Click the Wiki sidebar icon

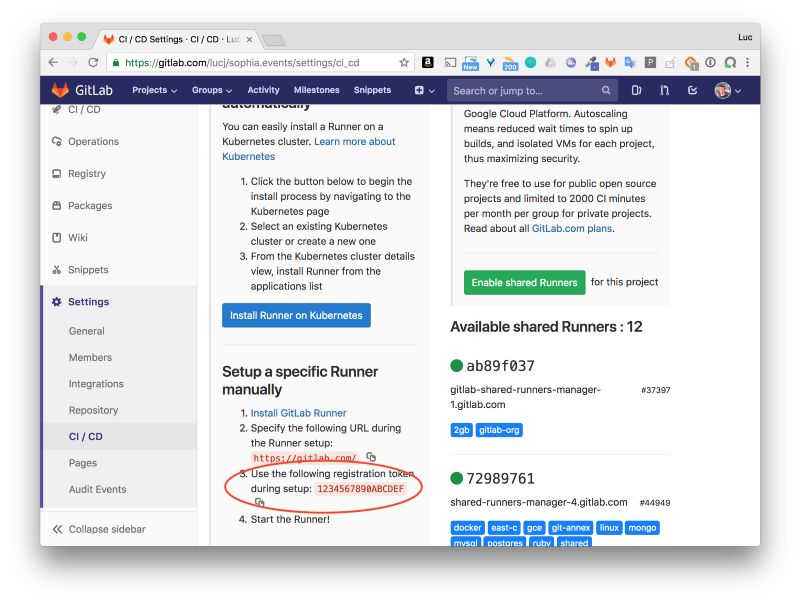pos(57,238)
